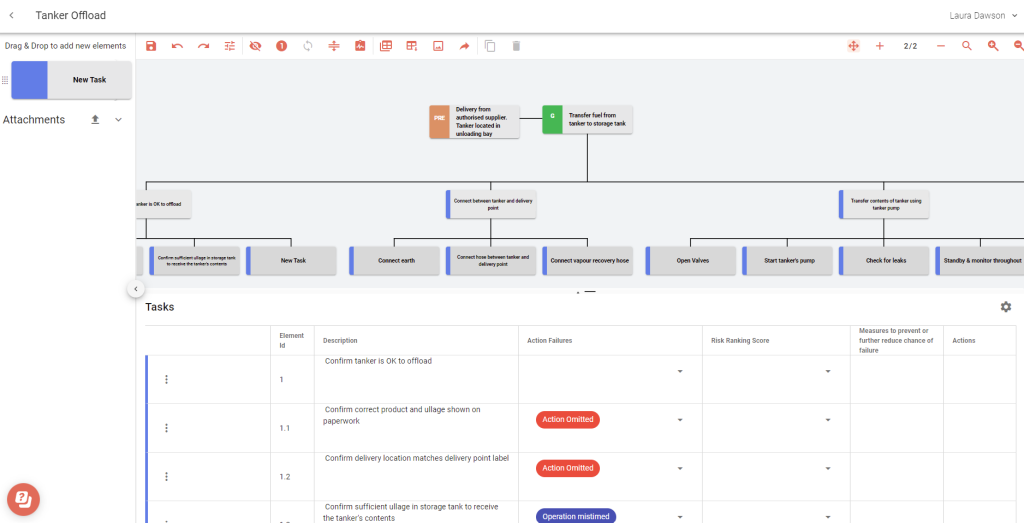Image resolution: width=1024 pixels, height=523 pixels.
Task: Open row options menu for element 1.2
Action: pos(166,477)
